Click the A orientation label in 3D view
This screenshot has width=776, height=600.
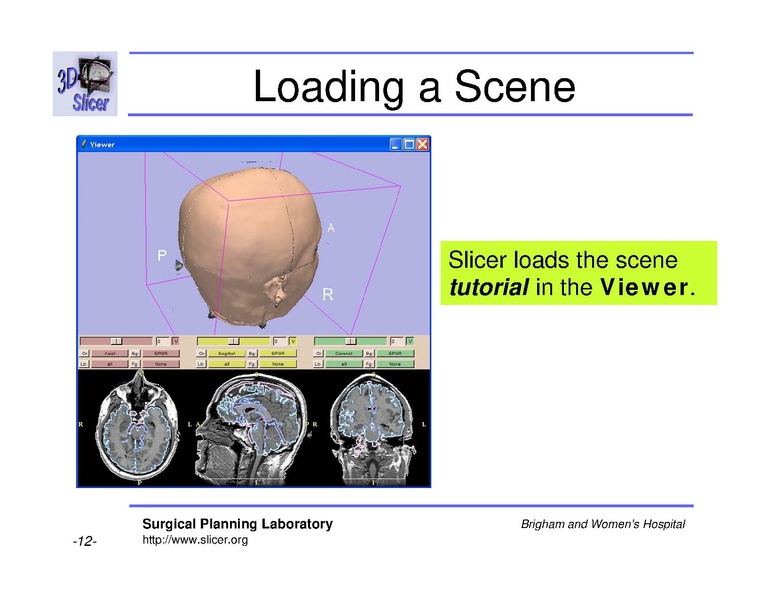(x=331, y=228)
